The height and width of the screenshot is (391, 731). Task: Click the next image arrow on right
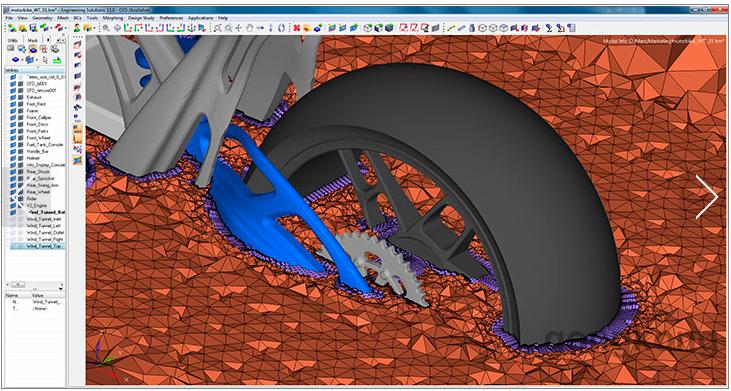click(707, 197)
